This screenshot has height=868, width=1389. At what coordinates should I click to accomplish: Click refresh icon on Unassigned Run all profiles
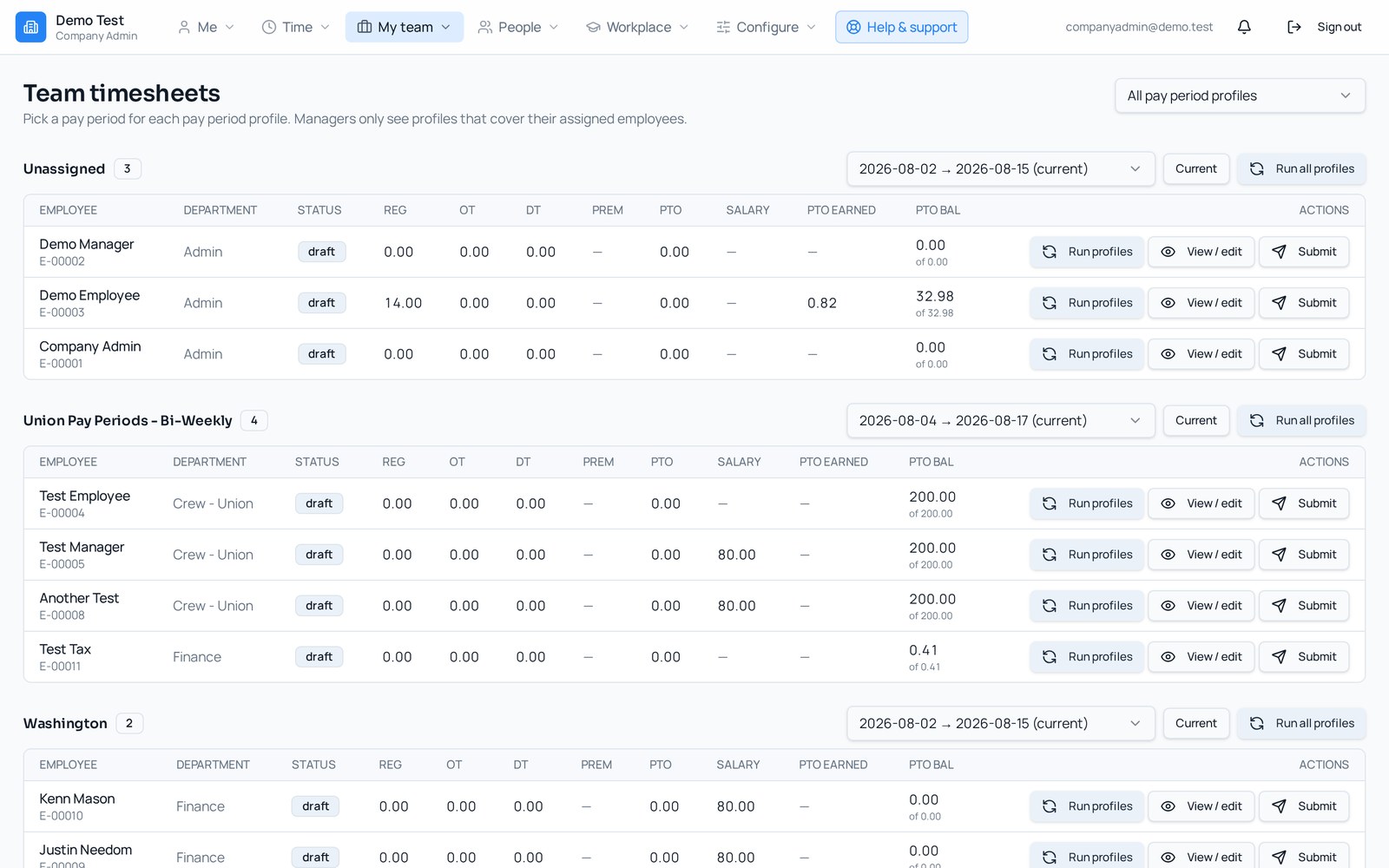click(x=1256, y=168)
